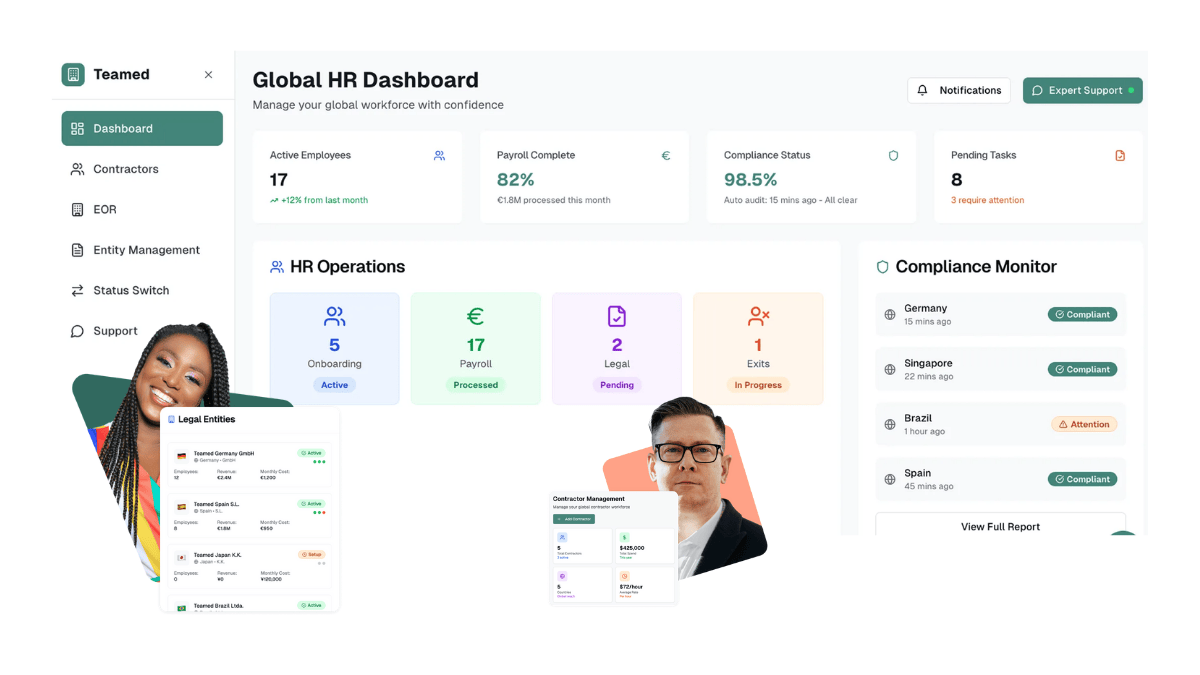Close the sidebar using the X
This screenshot has height=675, width=1200.
pos(208,74)
